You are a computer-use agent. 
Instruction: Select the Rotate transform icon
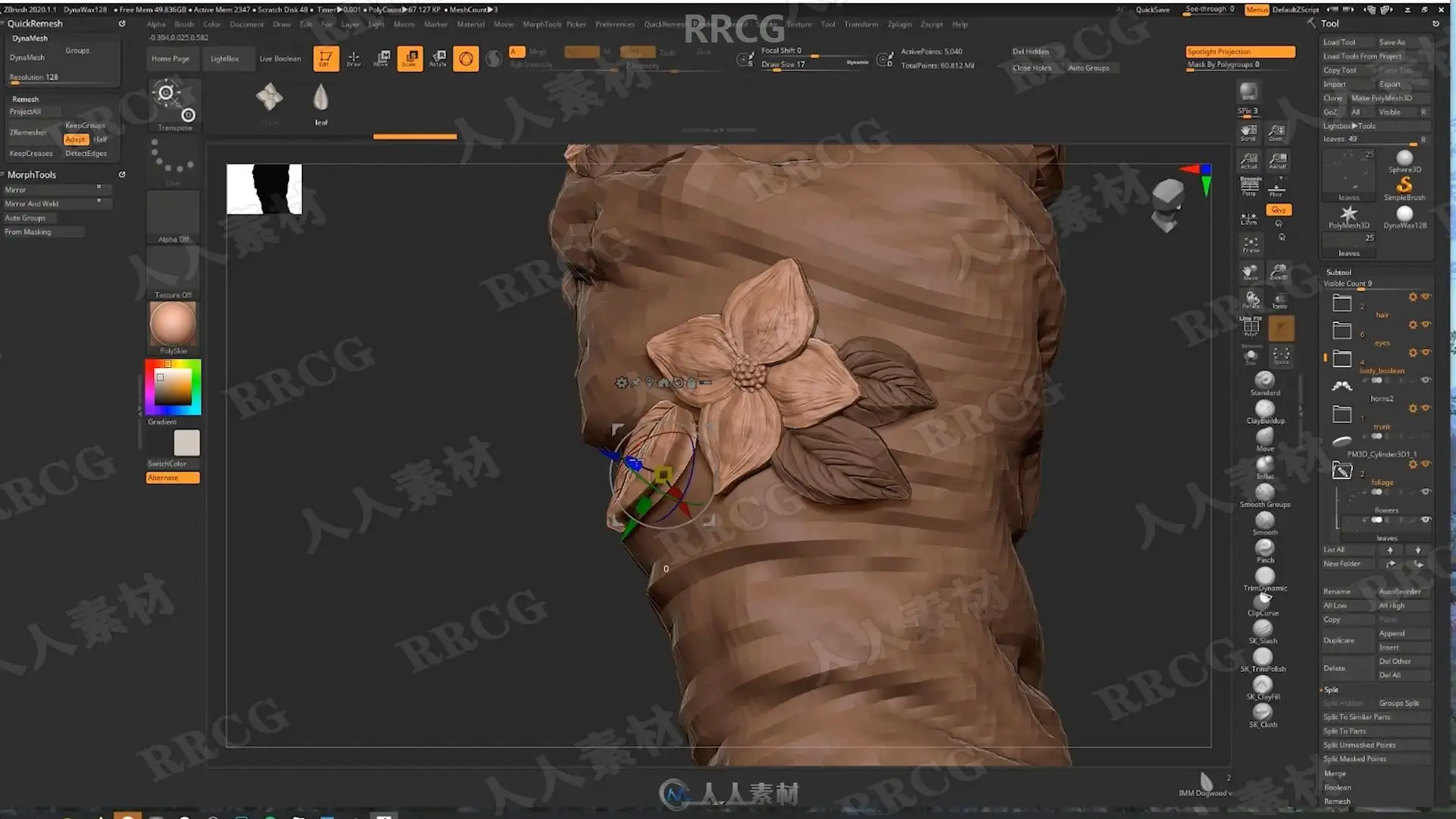[438, 58]
